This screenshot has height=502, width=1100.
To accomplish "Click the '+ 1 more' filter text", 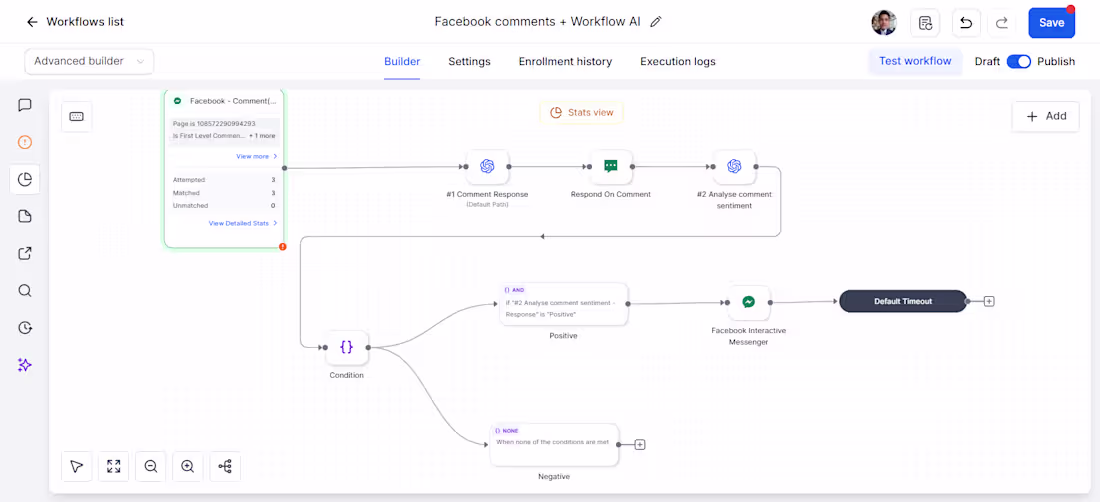I will tap(262, 136).
